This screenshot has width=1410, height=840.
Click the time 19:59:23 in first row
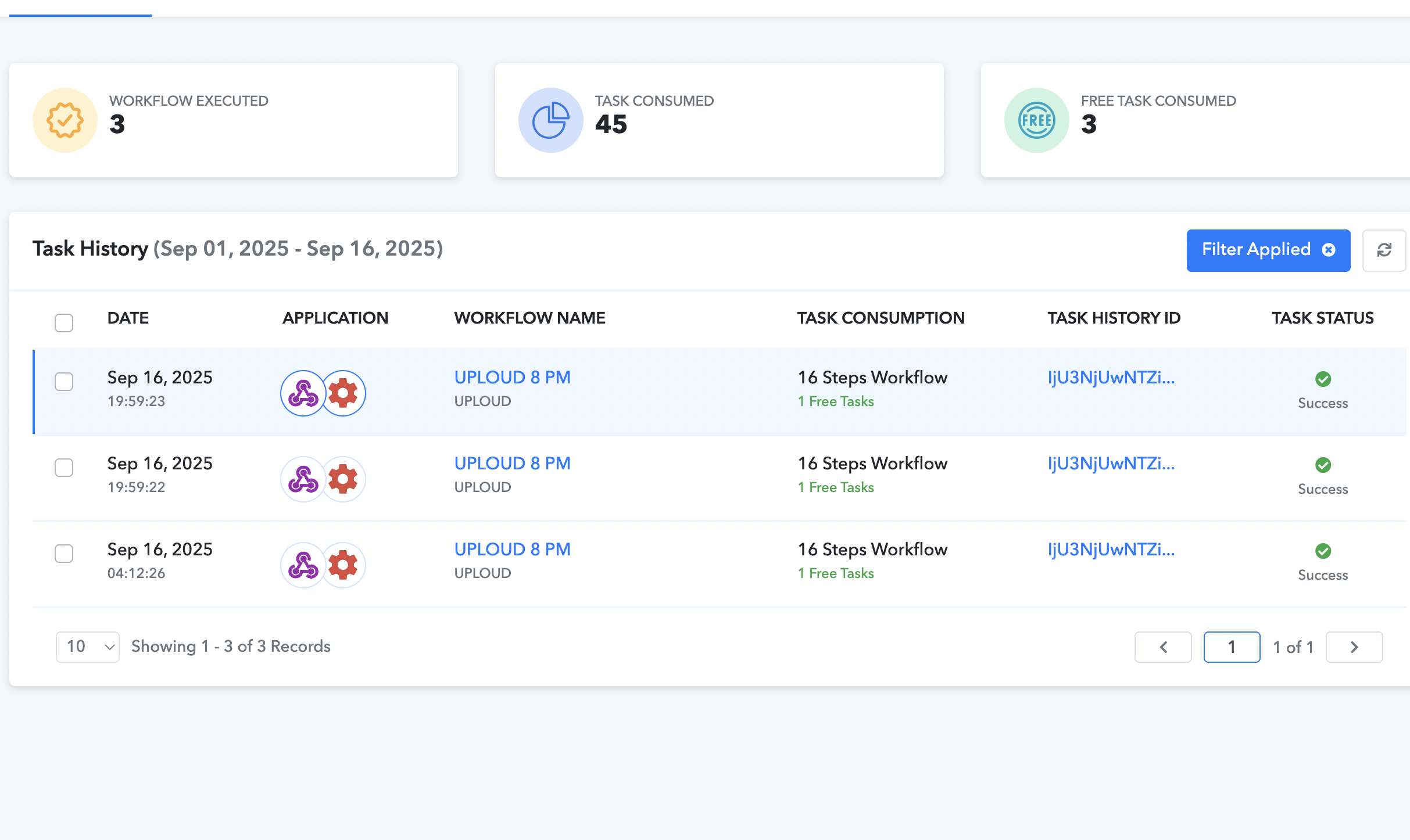point(137,401)
